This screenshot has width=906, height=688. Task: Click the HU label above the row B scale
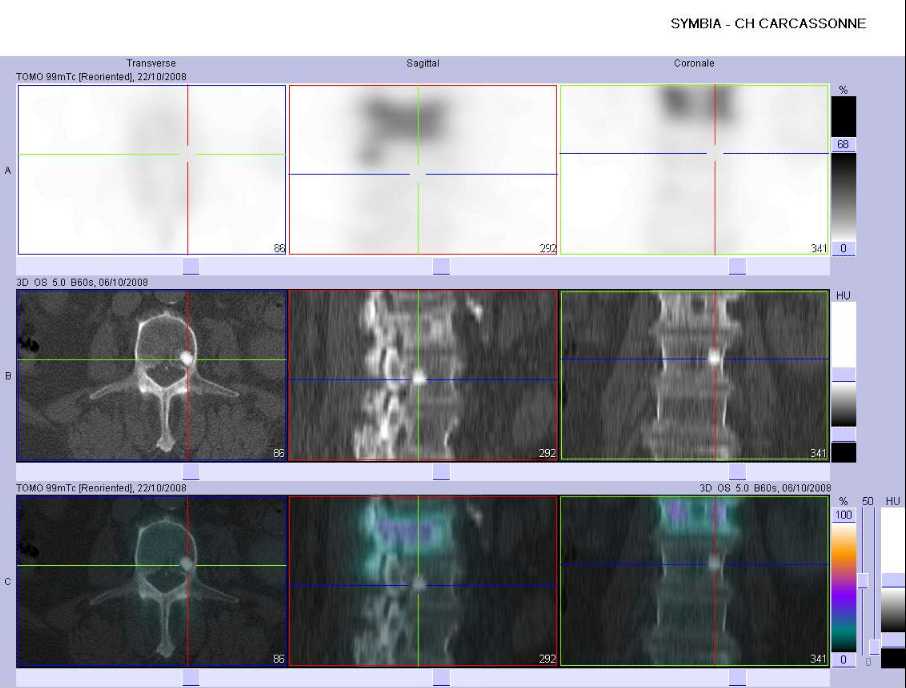point(843,296)
